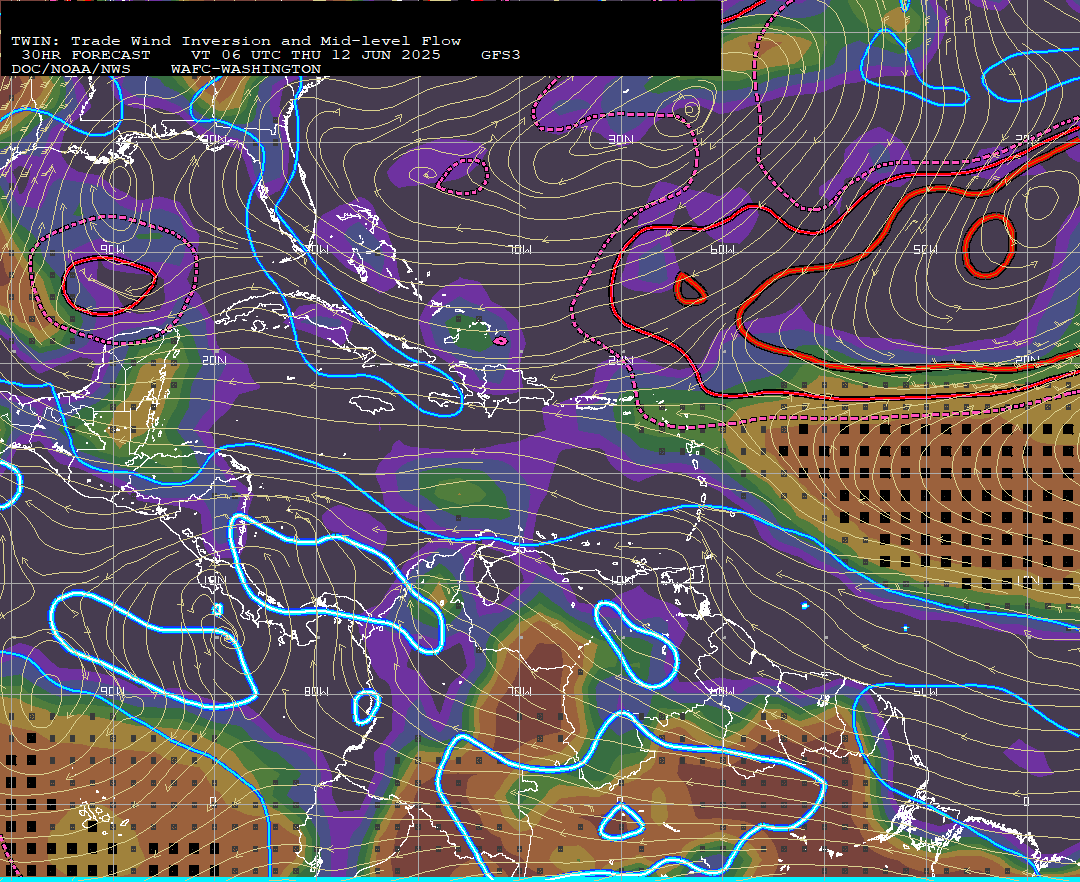This screenshot has width=1080, height=882.
Task: Click the 90W label inside the Gulf of Mexico dashed contour
Action: pyautogui.click(x=112, y=249)
